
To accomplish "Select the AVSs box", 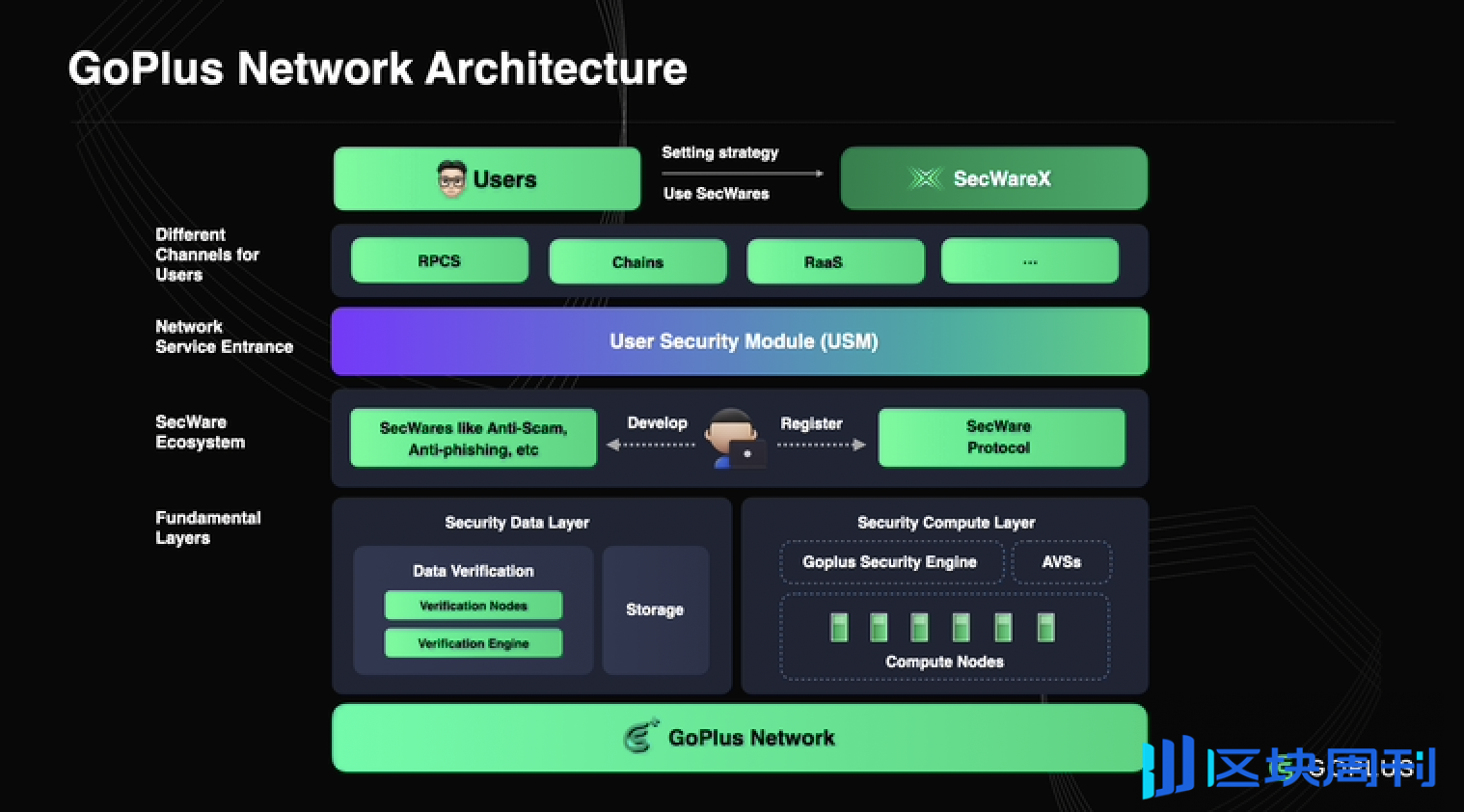I will point(1062,562).
